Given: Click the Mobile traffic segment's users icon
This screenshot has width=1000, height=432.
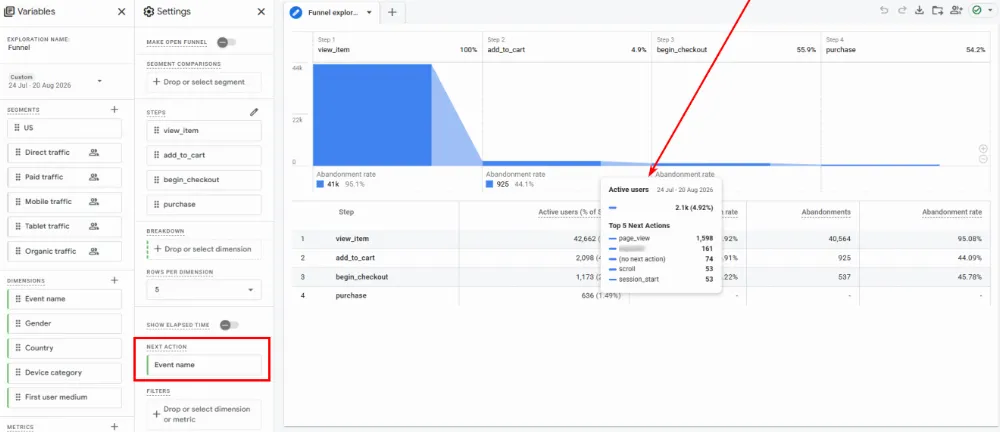Looking at the screenshot, I should pyautogui.click(x=94, y=202).
